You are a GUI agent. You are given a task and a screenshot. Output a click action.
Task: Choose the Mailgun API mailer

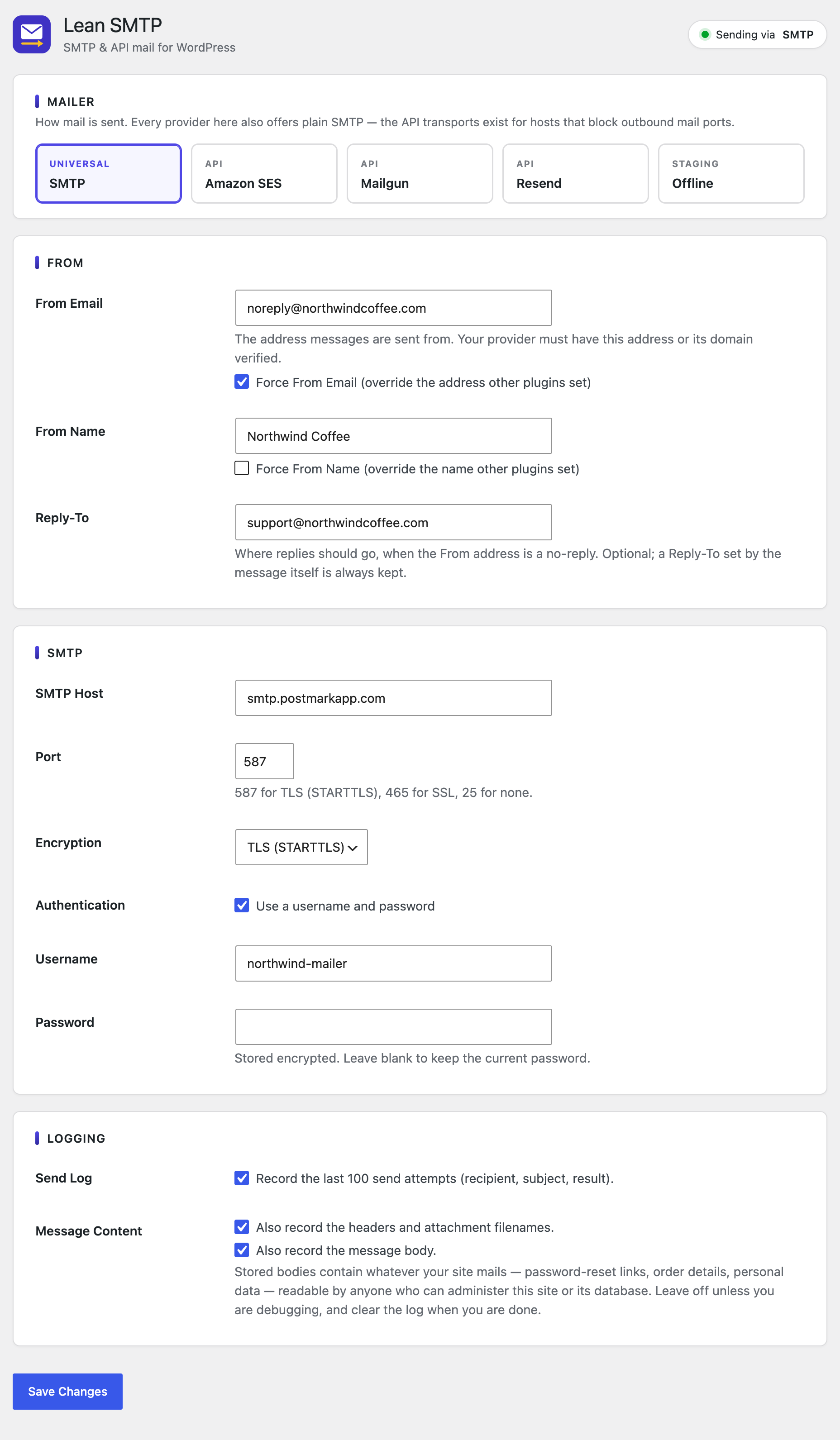(420, 173)
